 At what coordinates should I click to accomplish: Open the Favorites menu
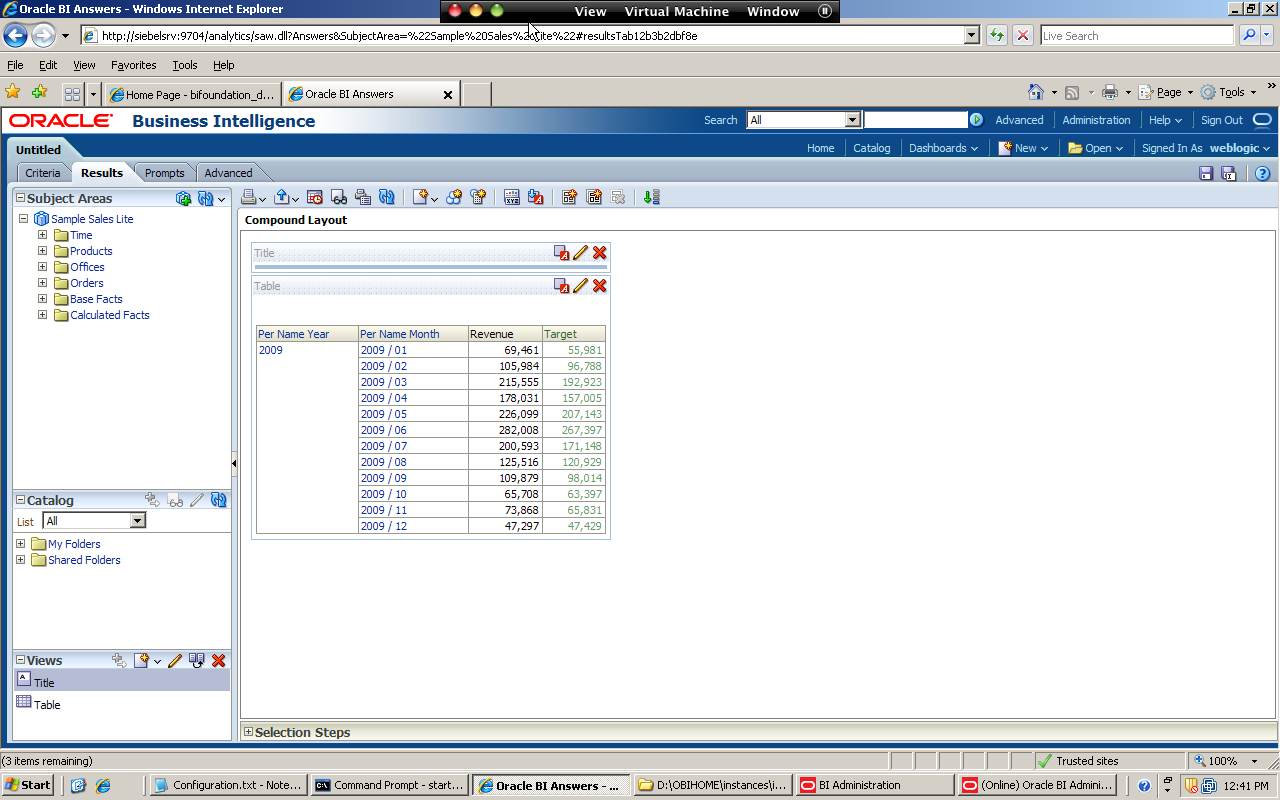click(134, 65)
